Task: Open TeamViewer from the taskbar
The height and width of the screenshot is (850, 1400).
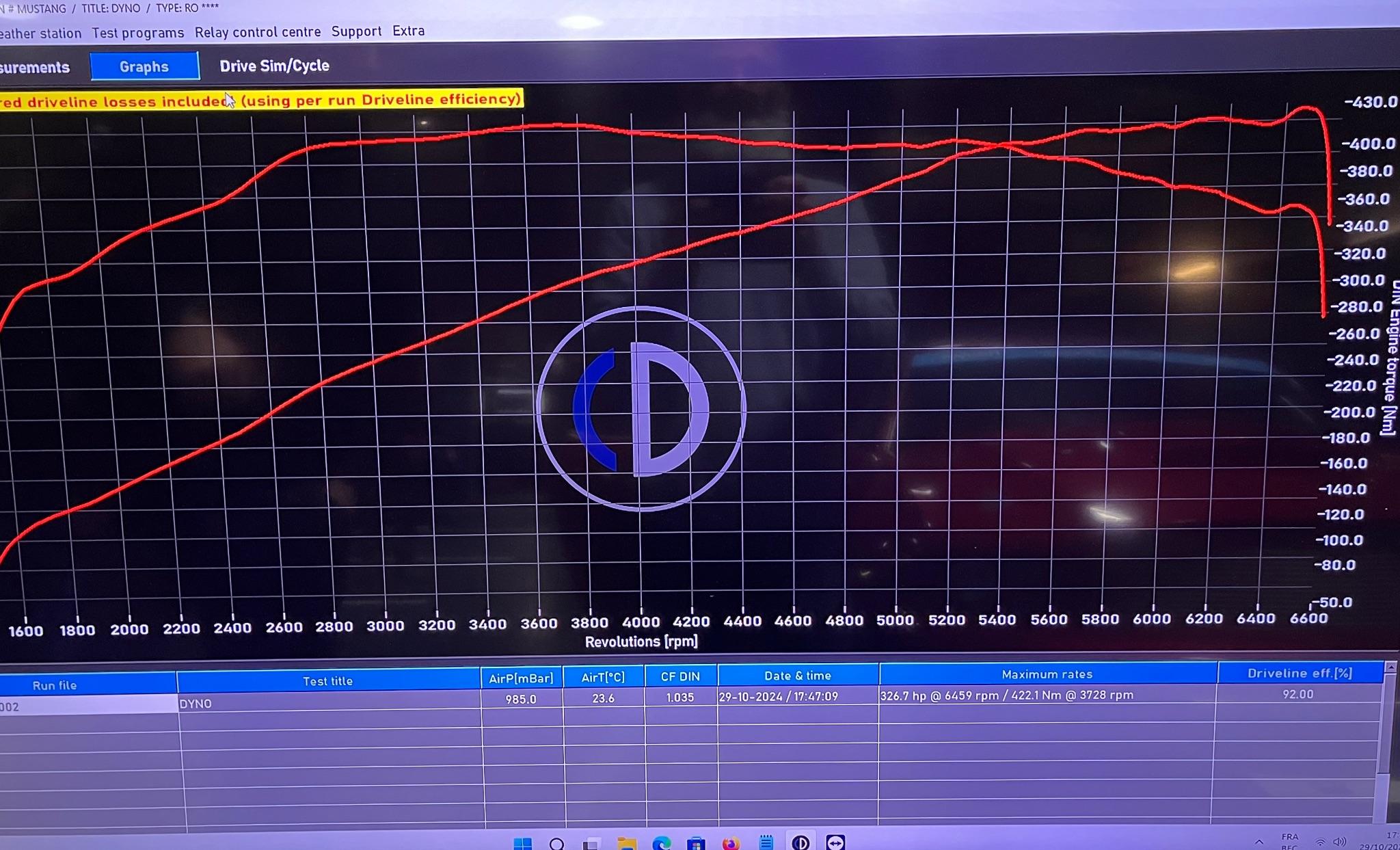Action: 835,842
